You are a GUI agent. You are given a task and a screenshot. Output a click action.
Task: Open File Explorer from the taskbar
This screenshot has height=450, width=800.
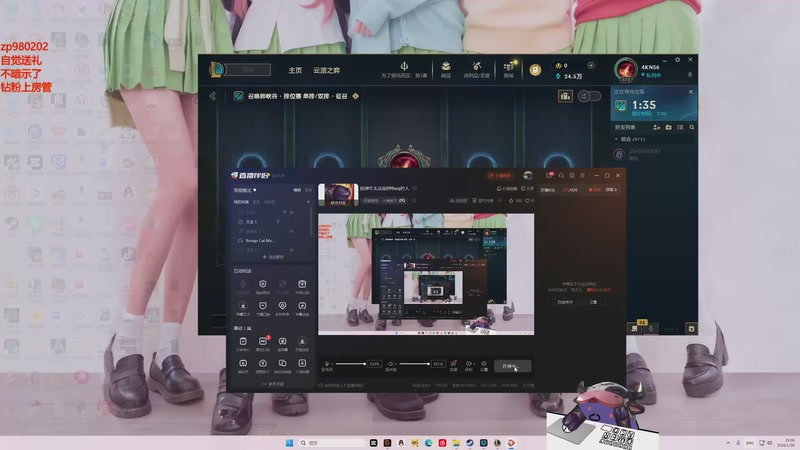[456, 443]
